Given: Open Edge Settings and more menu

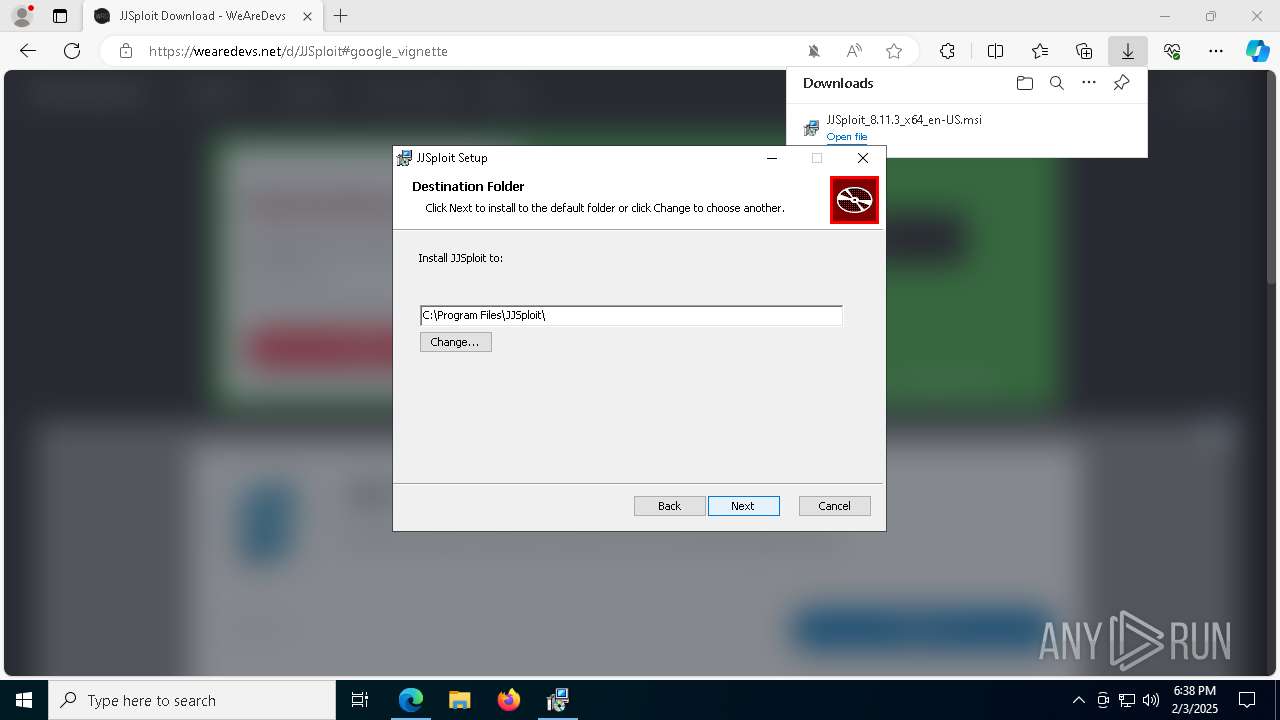Looking at the screenshot, I should point(1216,51).
